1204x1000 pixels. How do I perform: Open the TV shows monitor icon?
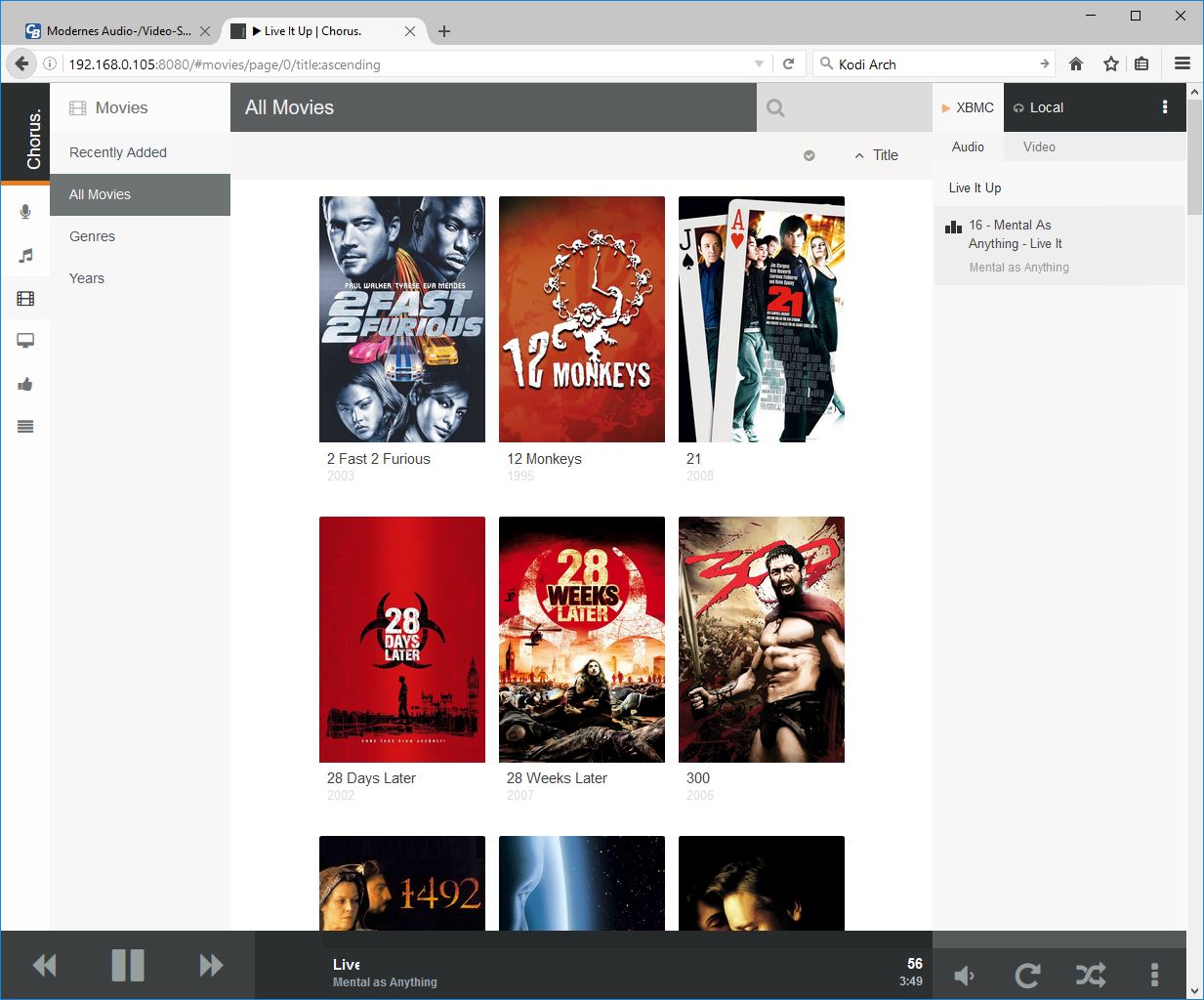pos(25,341)
